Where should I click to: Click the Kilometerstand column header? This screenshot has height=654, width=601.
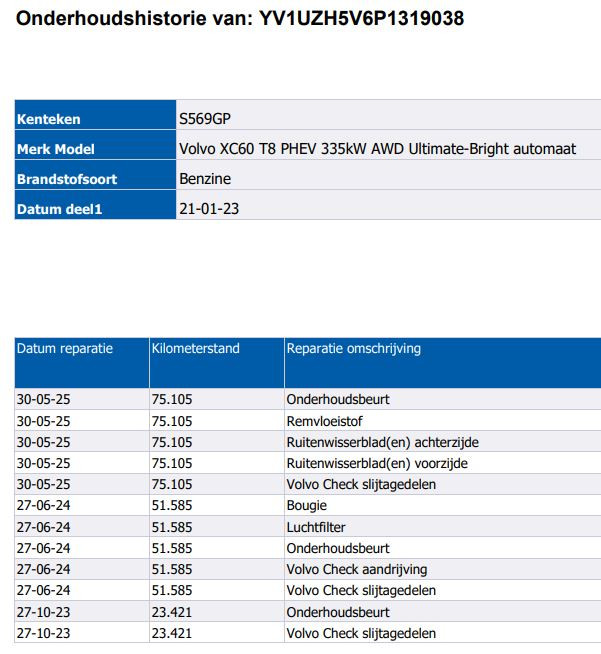(x=195, y=349)
